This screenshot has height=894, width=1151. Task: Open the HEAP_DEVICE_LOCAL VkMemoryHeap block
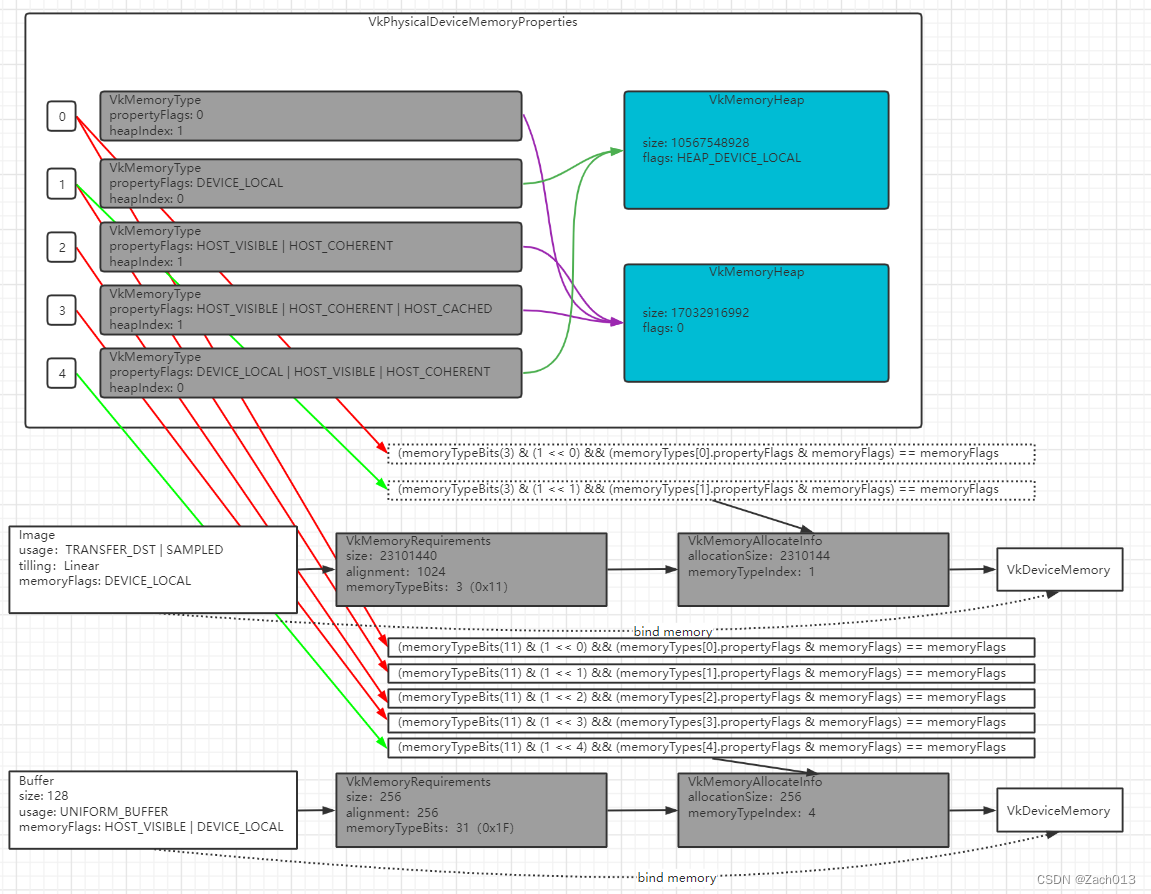coord(756,149)
